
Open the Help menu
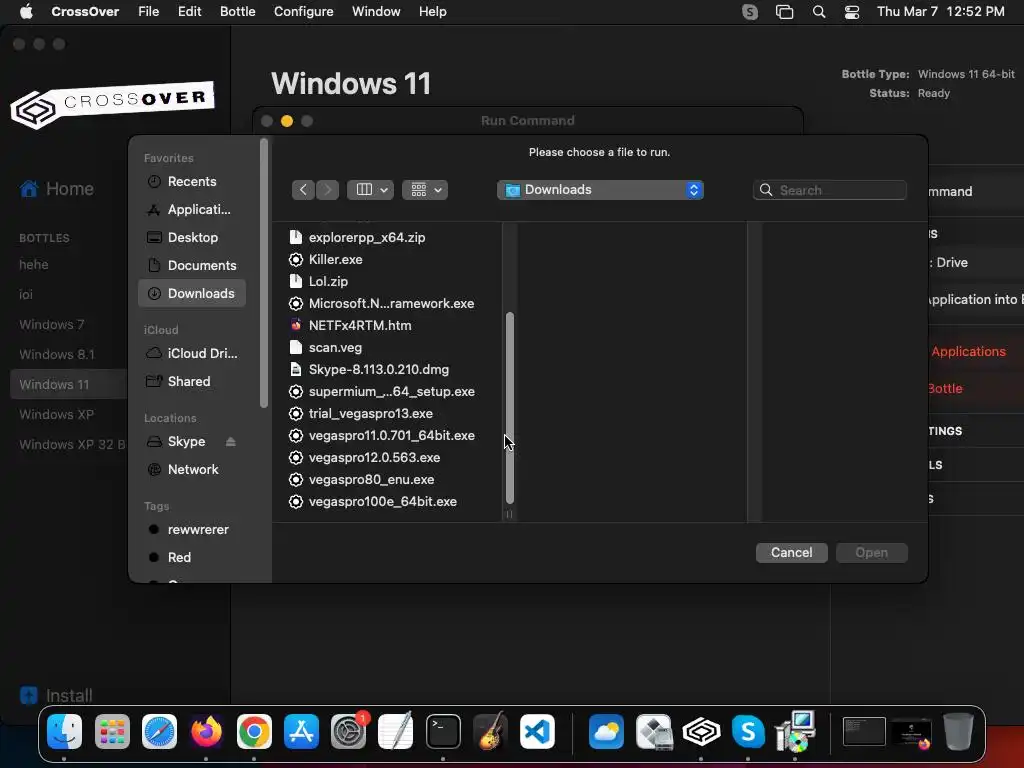pos(432,12)
